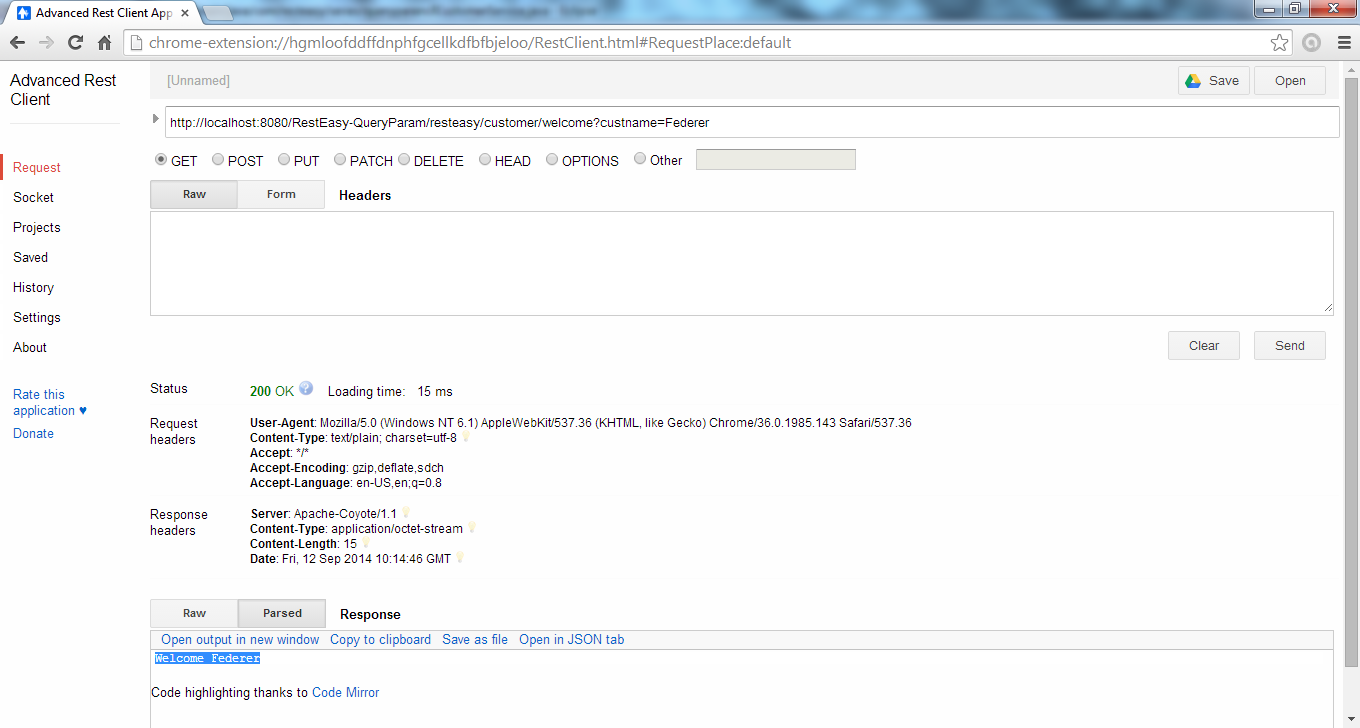Select the POST request method
The width and height of the screenshot is (1360, 728).
217,159
